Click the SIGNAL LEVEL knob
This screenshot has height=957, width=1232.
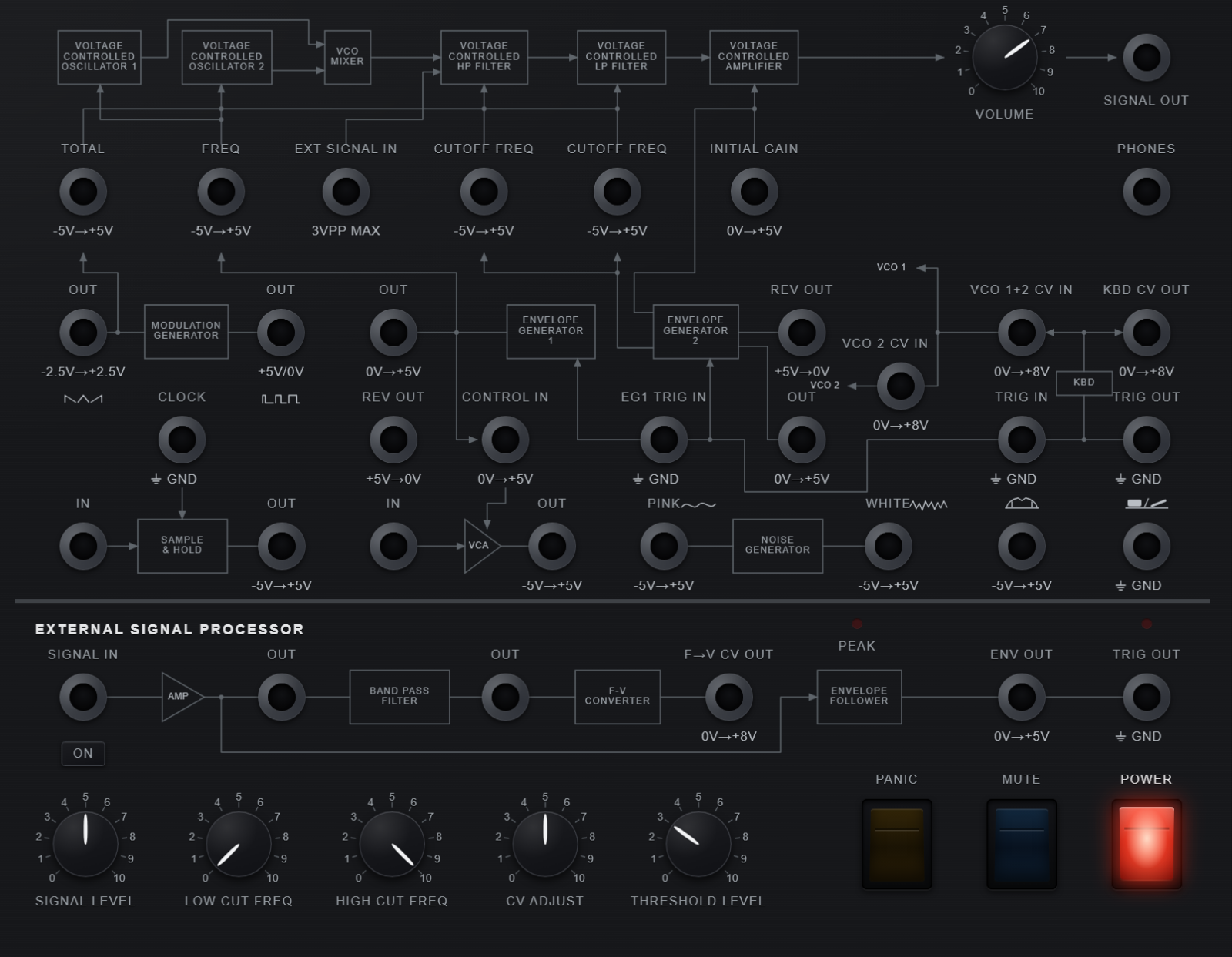(85, 844)
